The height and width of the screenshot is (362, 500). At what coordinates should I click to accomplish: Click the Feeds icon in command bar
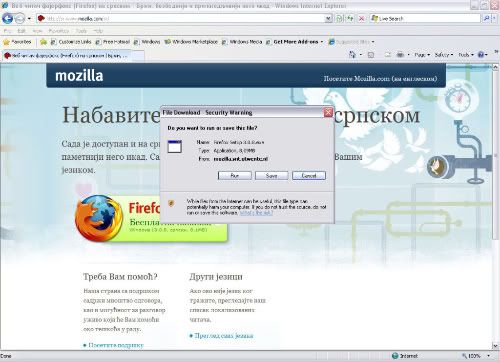pos(371,55)
